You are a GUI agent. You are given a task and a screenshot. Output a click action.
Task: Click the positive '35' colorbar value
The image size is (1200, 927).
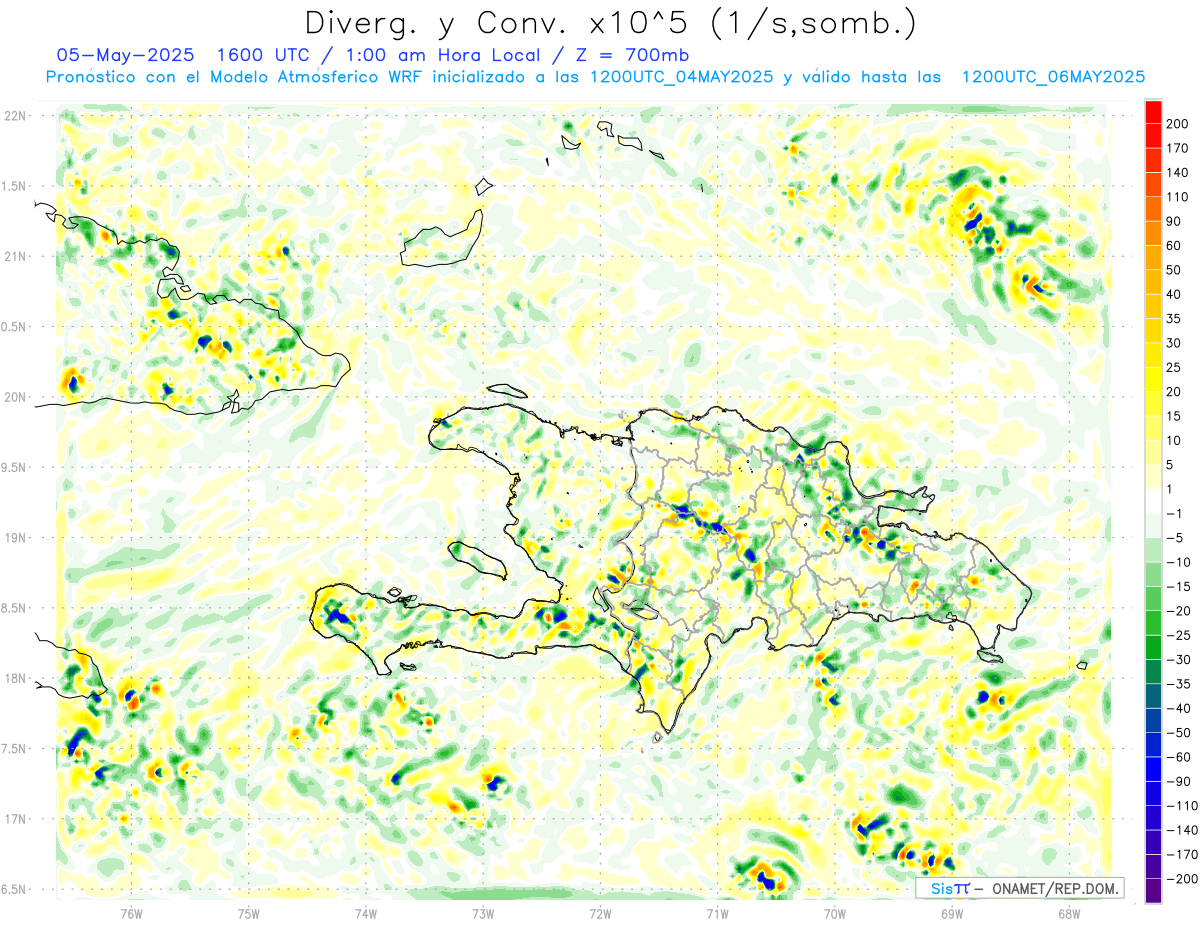pos(1174,319)
